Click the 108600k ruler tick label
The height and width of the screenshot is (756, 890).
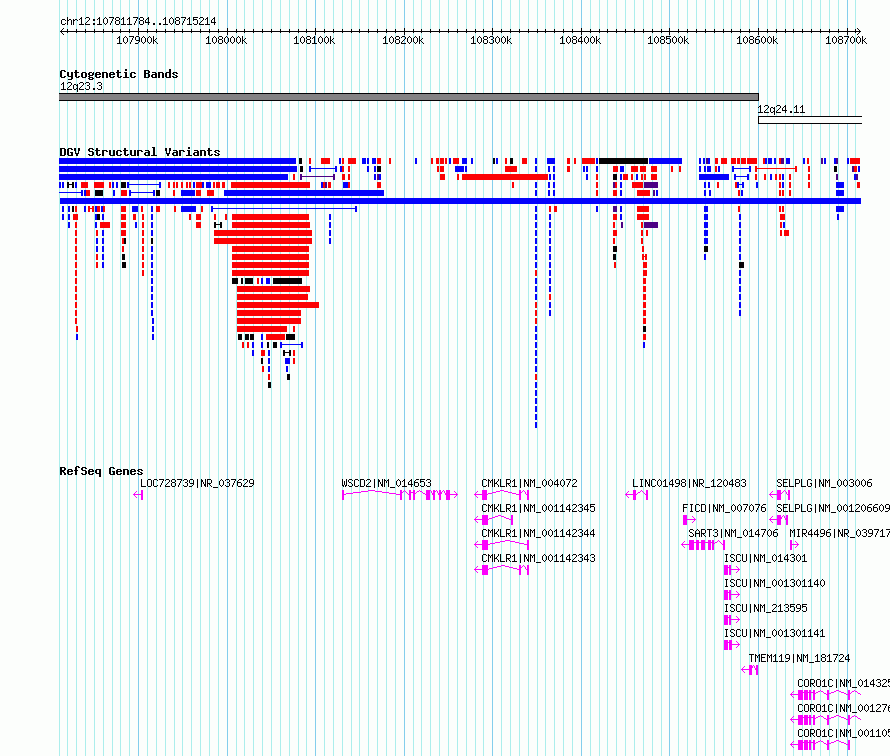pyautogui.click(x=757, y=40)
